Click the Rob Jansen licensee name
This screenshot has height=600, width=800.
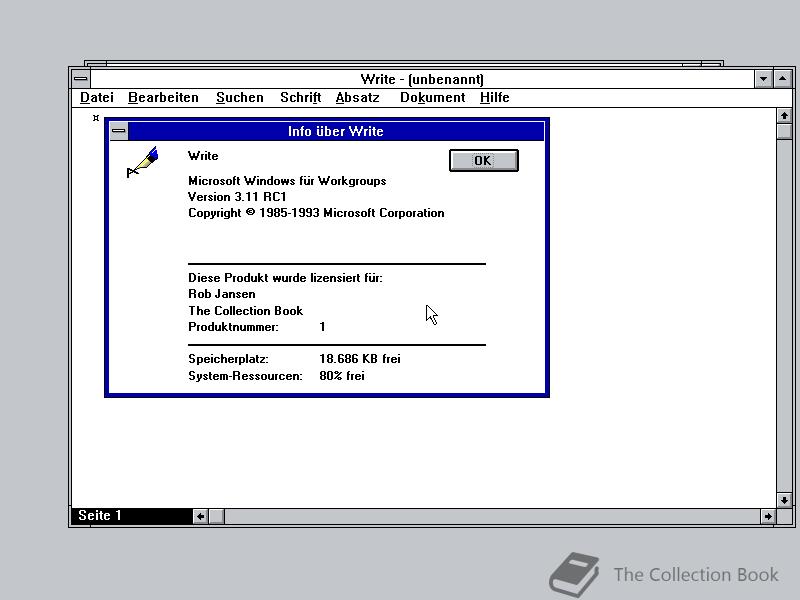(x=221, y=294)
